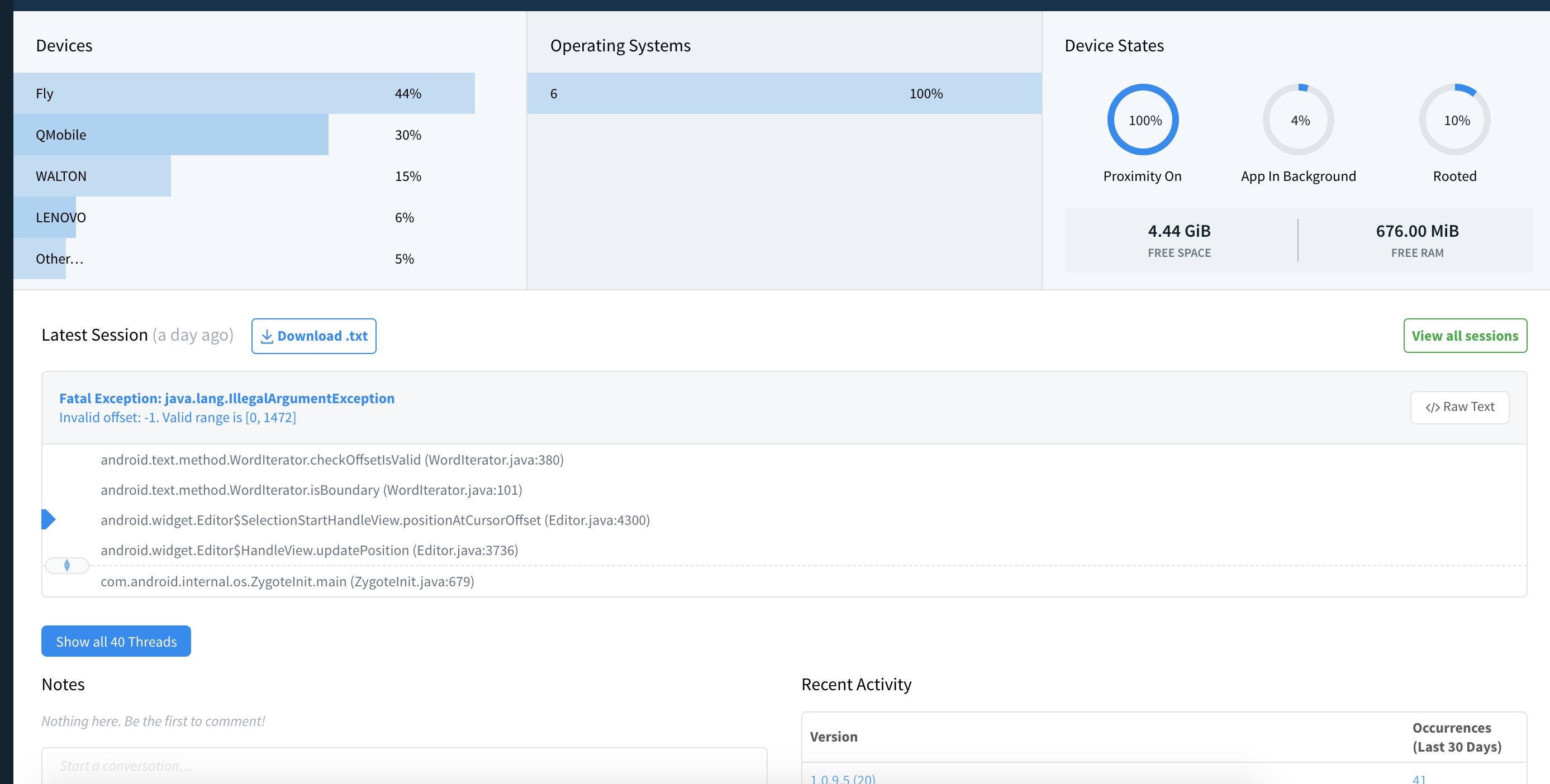Click the App In Background ring chart
The image size is (1550, 784).
1299,119
